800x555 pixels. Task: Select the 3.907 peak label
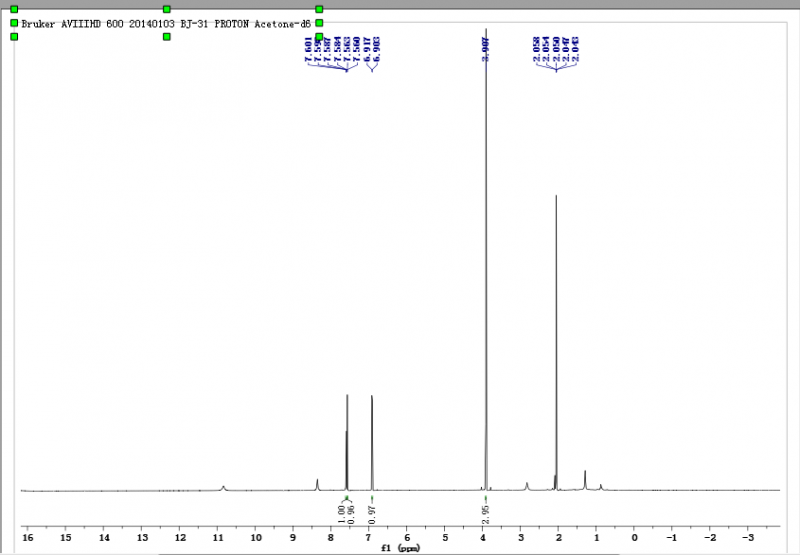tap(486, 49)
